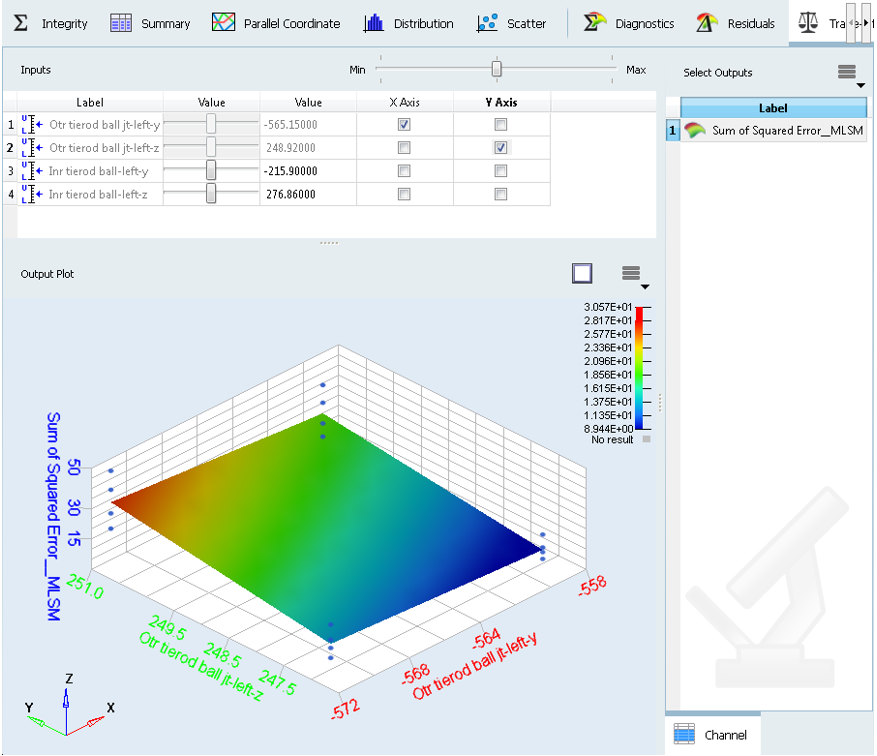
Task: Click Otr tierod ball jt-left-y label
Action: pos(105,125)
